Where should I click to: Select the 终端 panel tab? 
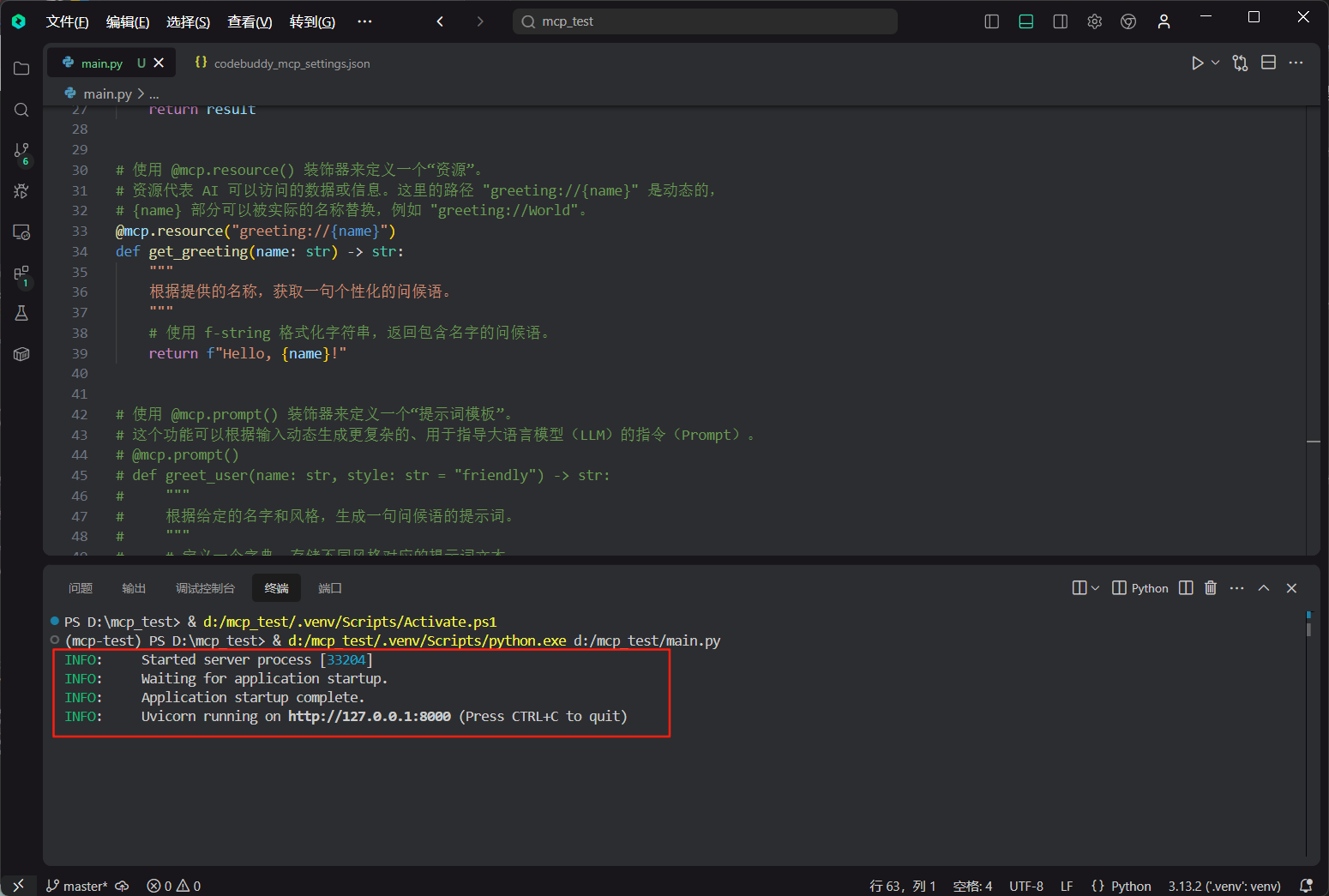276,587
